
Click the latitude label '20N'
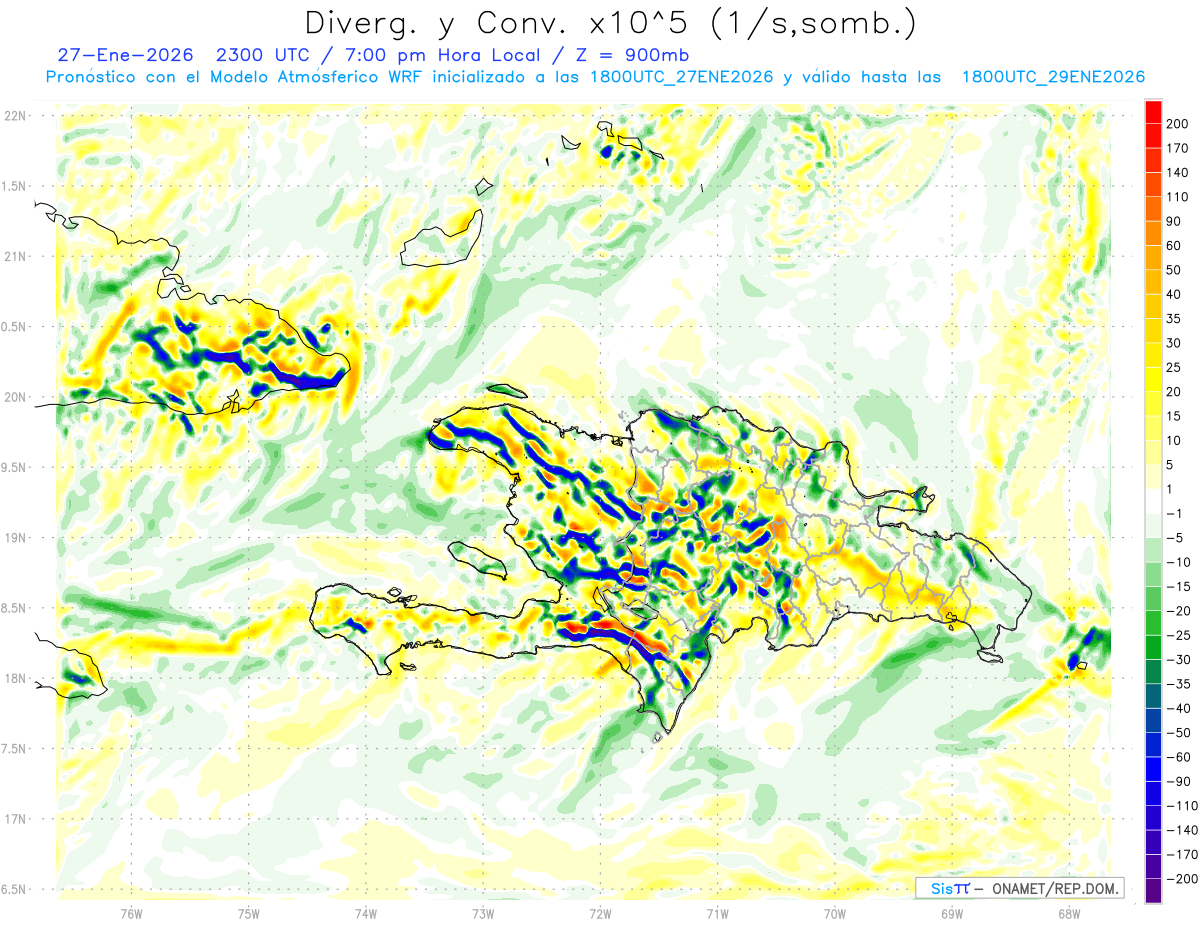click(x=15, y=397)
